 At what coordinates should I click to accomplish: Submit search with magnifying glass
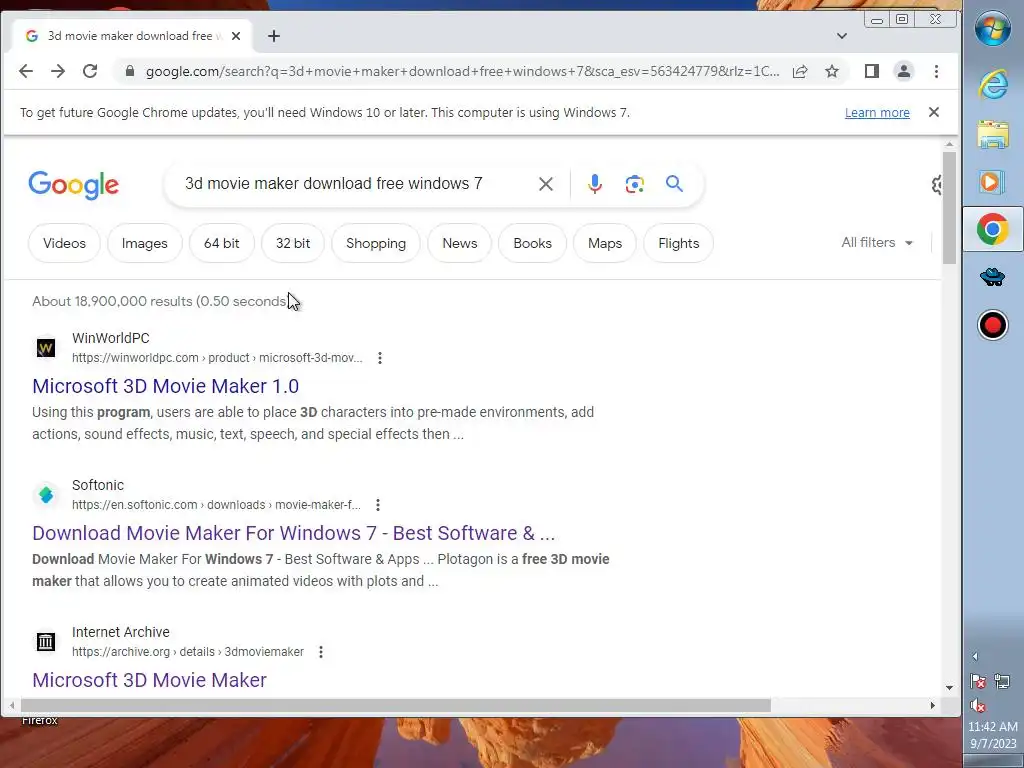675,184
